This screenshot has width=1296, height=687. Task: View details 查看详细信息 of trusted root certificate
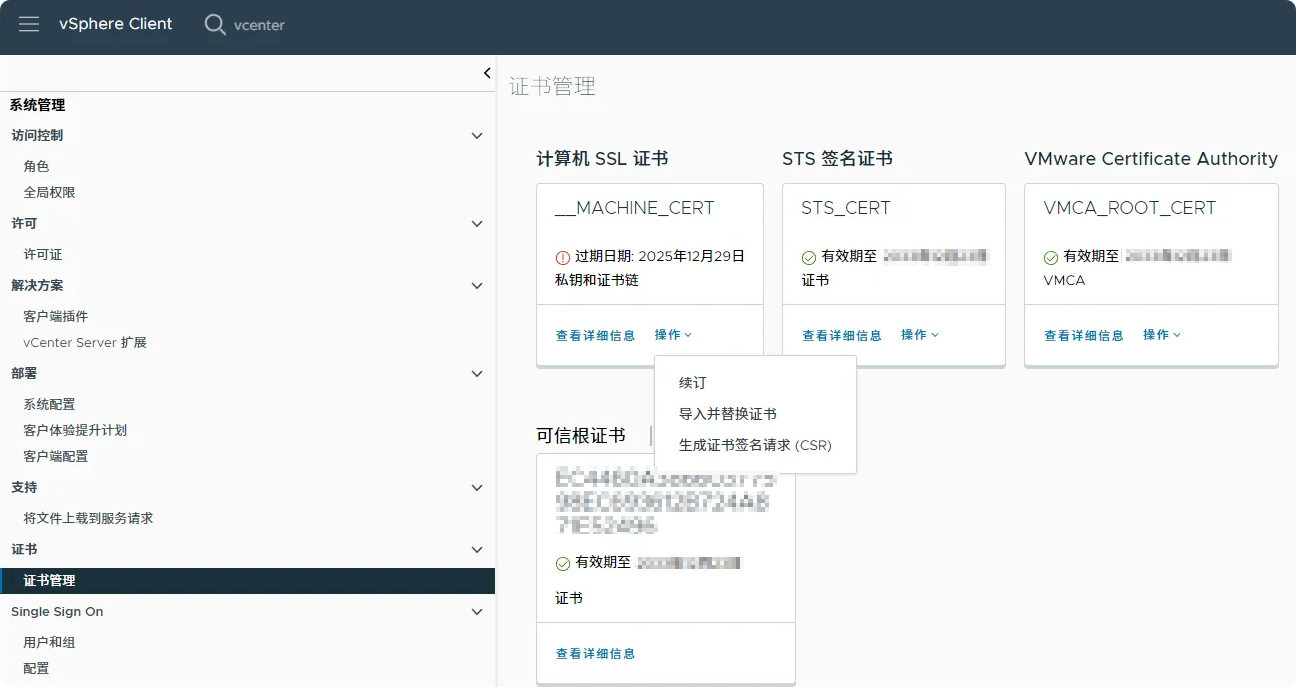pos(596,654)
